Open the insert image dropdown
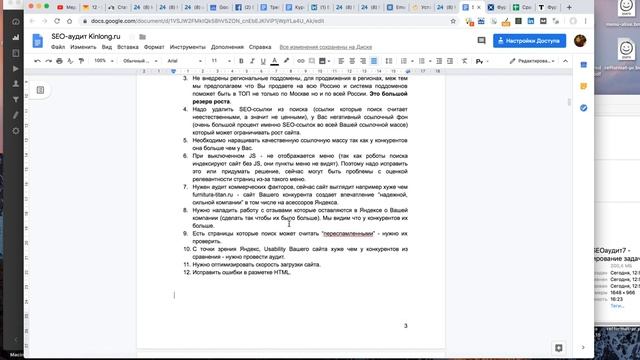The image size is (640, 360). [324, 61]
